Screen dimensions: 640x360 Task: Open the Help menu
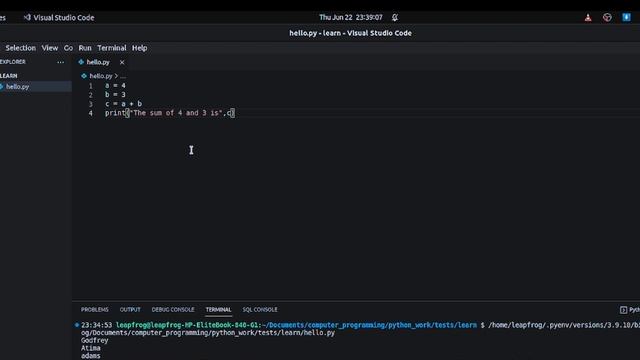pyautogui.click(x=139, y=48)
